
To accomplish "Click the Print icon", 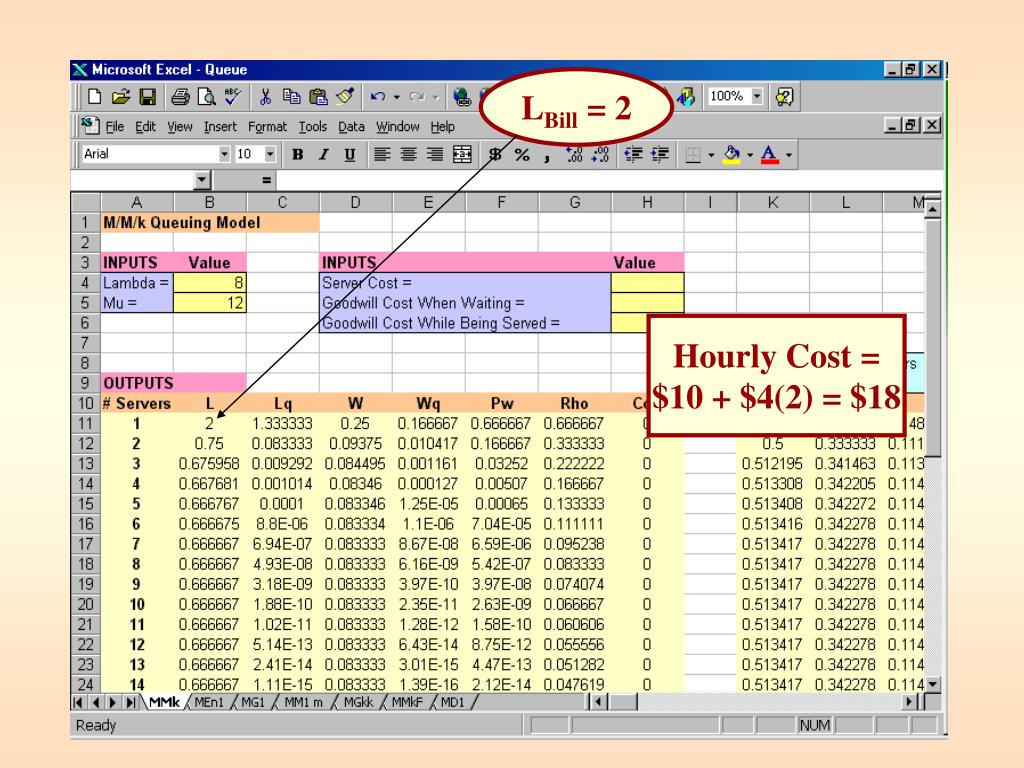I will click(180, 97).
